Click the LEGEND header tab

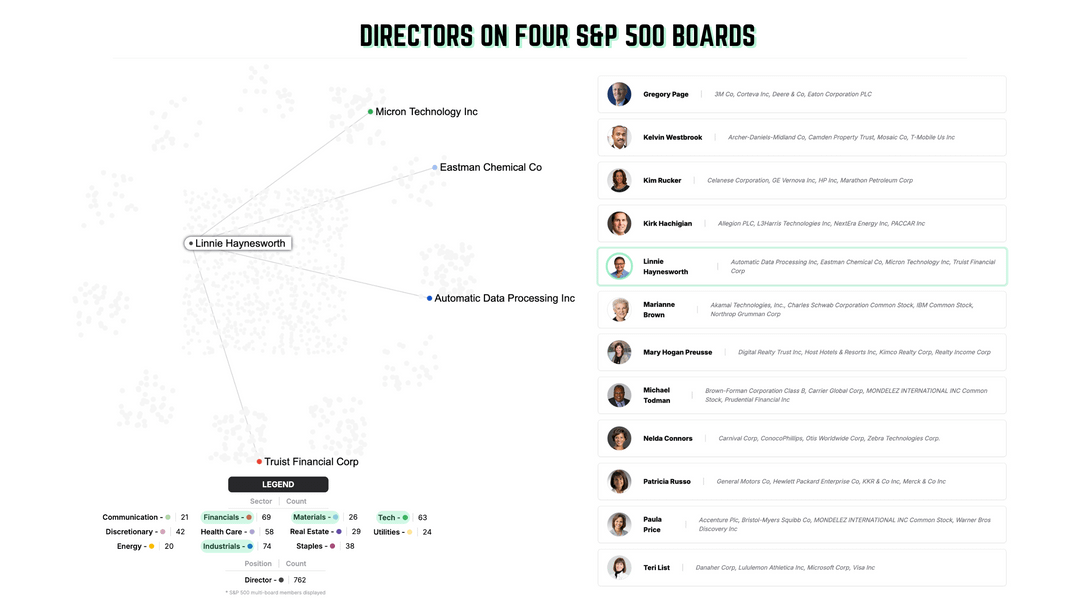(x=278, y=484)
